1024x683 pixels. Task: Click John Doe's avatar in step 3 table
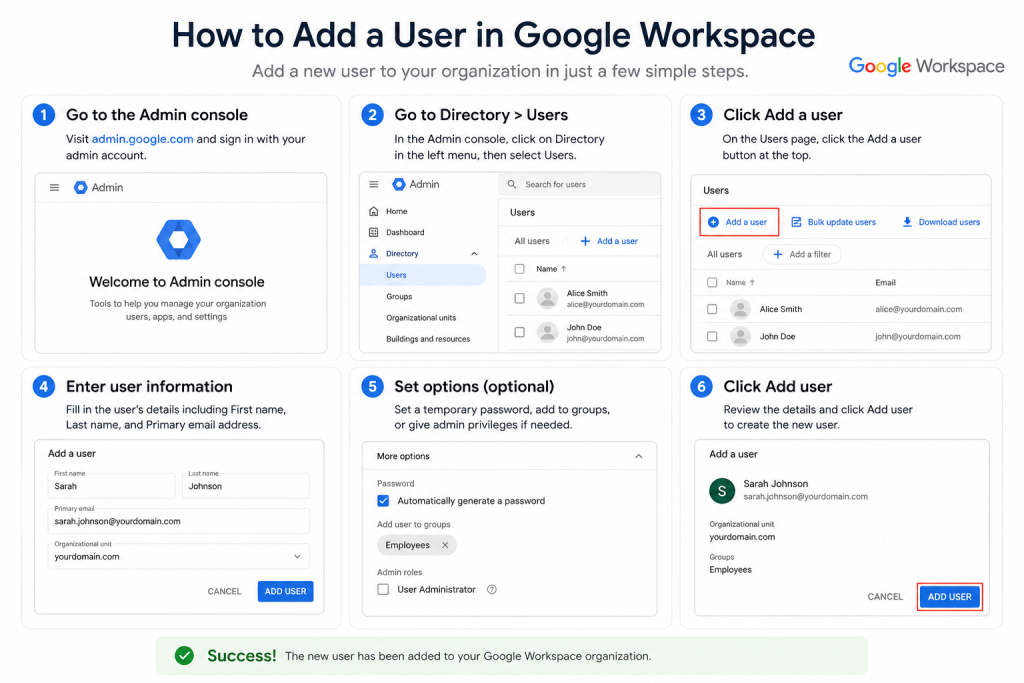click(740, 336)
